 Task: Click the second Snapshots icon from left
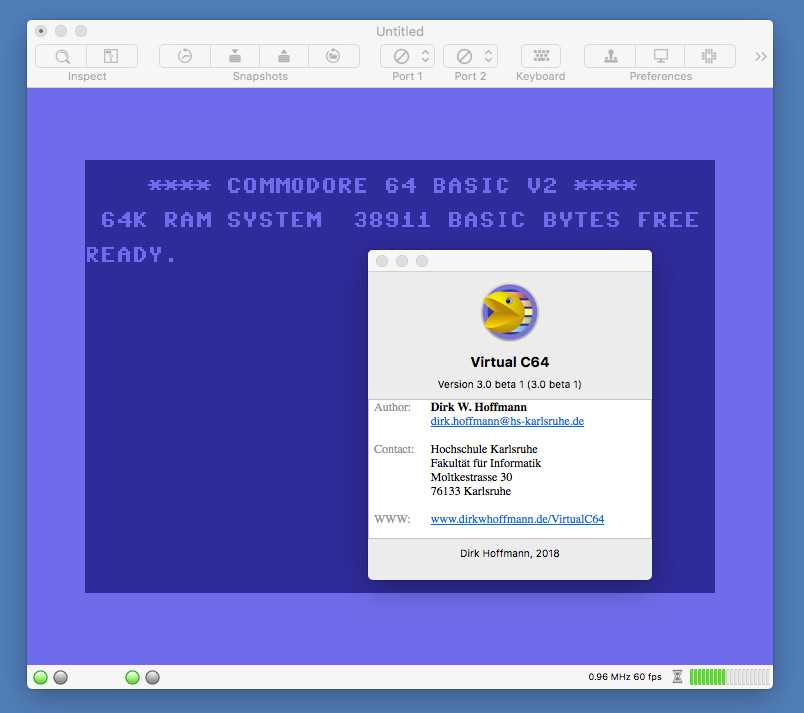[x=235, y=56]
